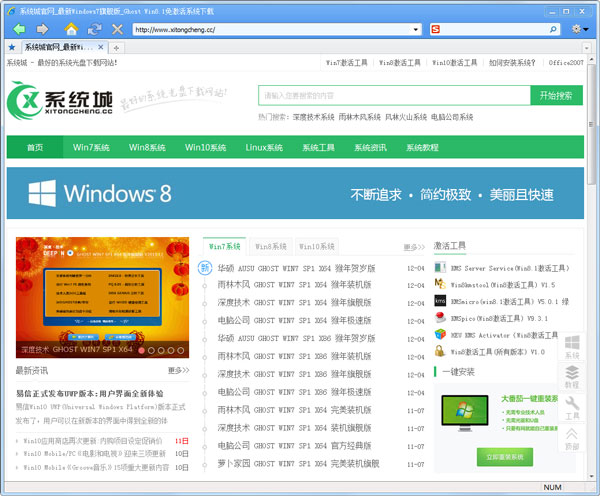The height and width of the screenshot is (496, 600).
Task: Select the first red slideshow dot
Action: click(142, 350)
